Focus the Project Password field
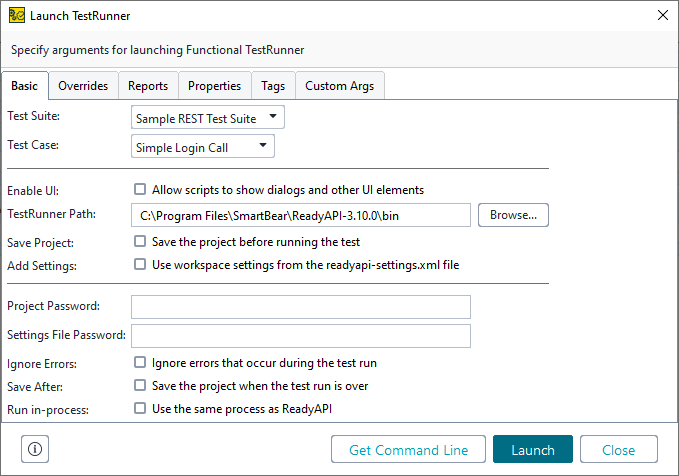Image resolution: width=679 pixels, height=476 pixels. pos(301,307)
